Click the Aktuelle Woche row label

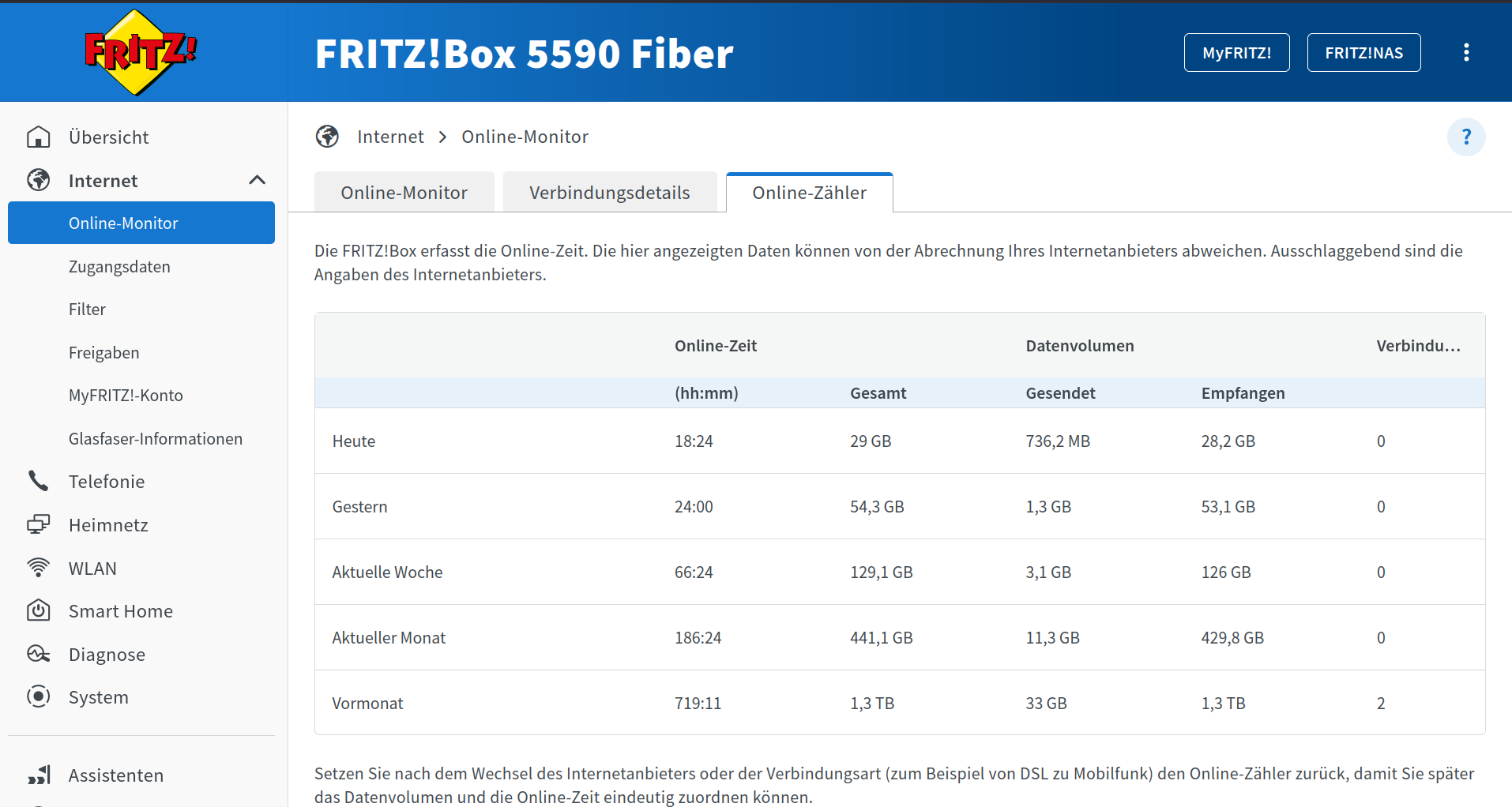(x=387, y=572)
